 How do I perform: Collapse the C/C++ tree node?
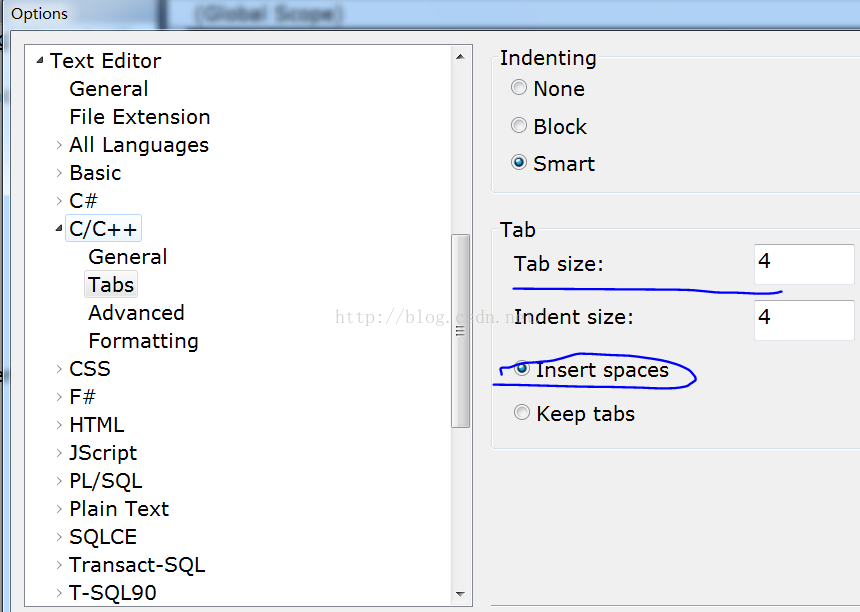(59, 229)
